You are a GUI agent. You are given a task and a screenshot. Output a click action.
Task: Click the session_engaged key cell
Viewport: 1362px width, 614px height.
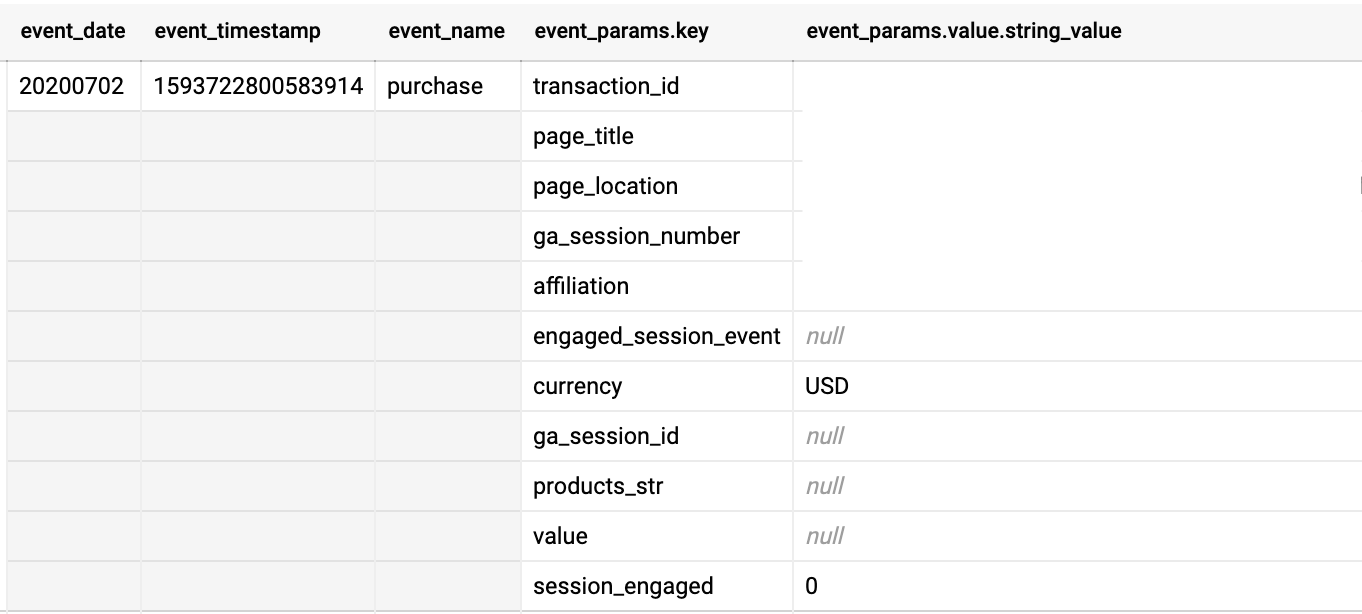(657, 586)
